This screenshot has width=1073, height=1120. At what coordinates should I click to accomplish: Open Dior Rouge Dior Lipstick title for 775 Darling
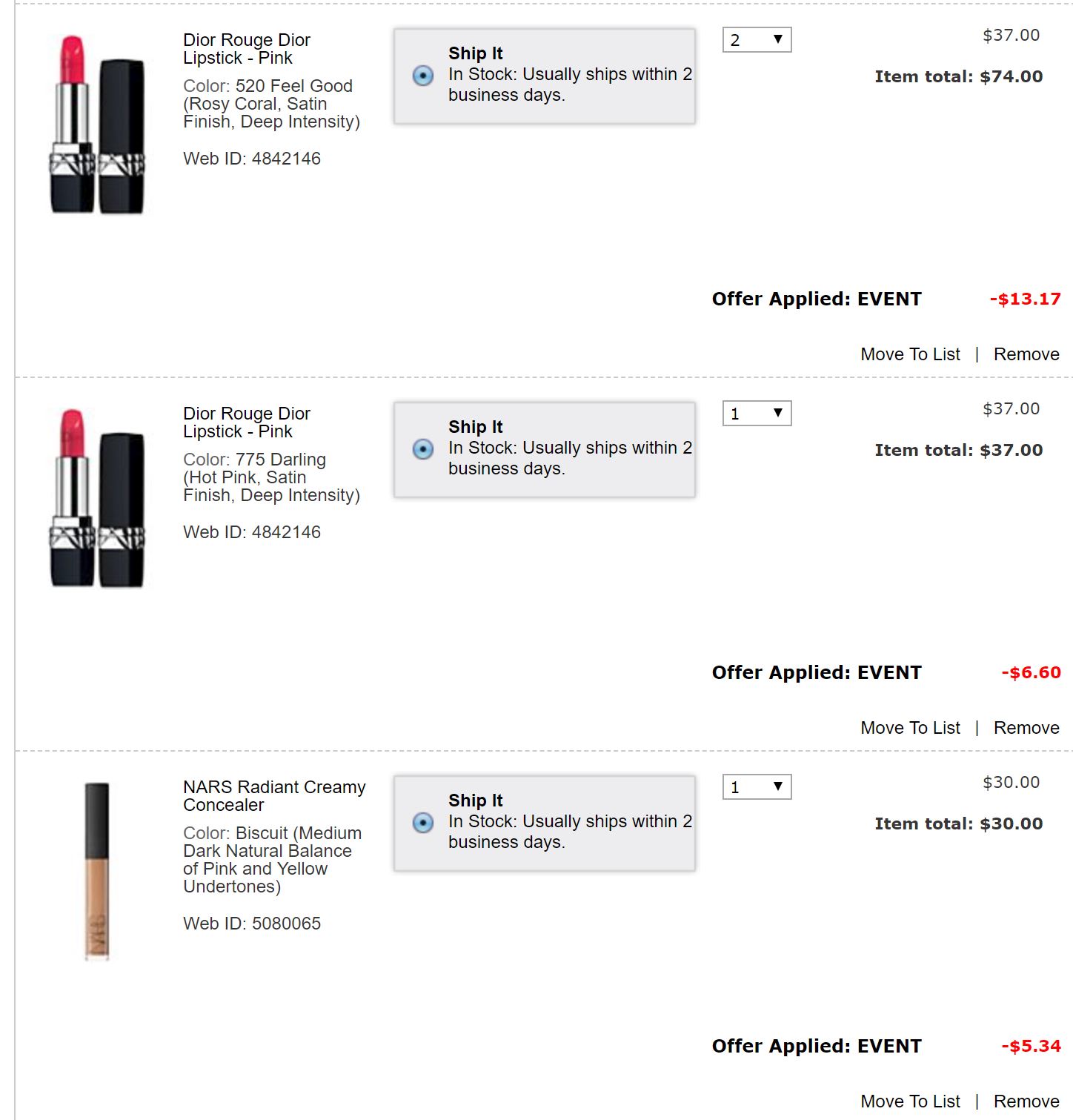(247, 423)
